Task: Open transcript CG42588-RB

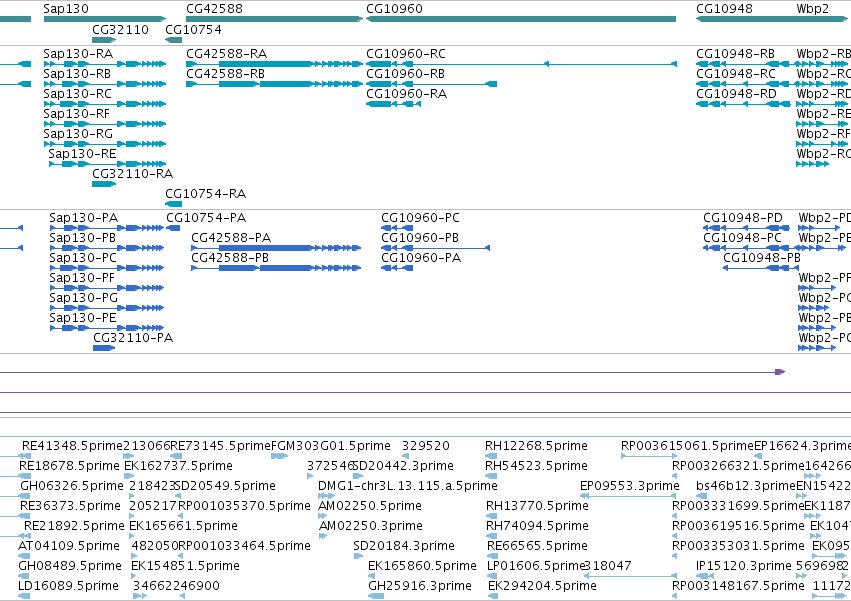Action: click(x=226, y=74)
